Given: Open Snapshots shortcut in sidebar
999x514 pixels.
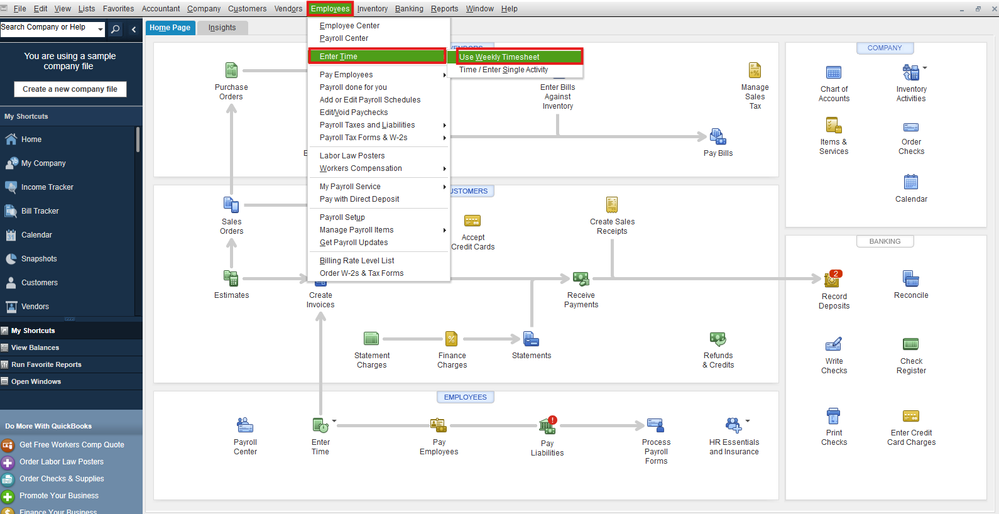Looking at the screenshot, I should pyautogui.click(x=39, y=259).
